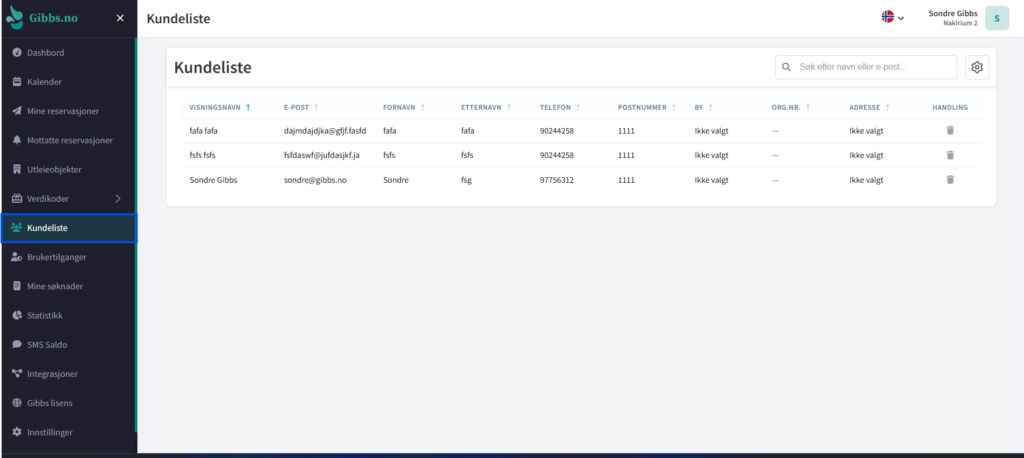Click the Gibbs lisens globe icon
This screenshot has width=1024, height=458.
(x=17, y=403)
